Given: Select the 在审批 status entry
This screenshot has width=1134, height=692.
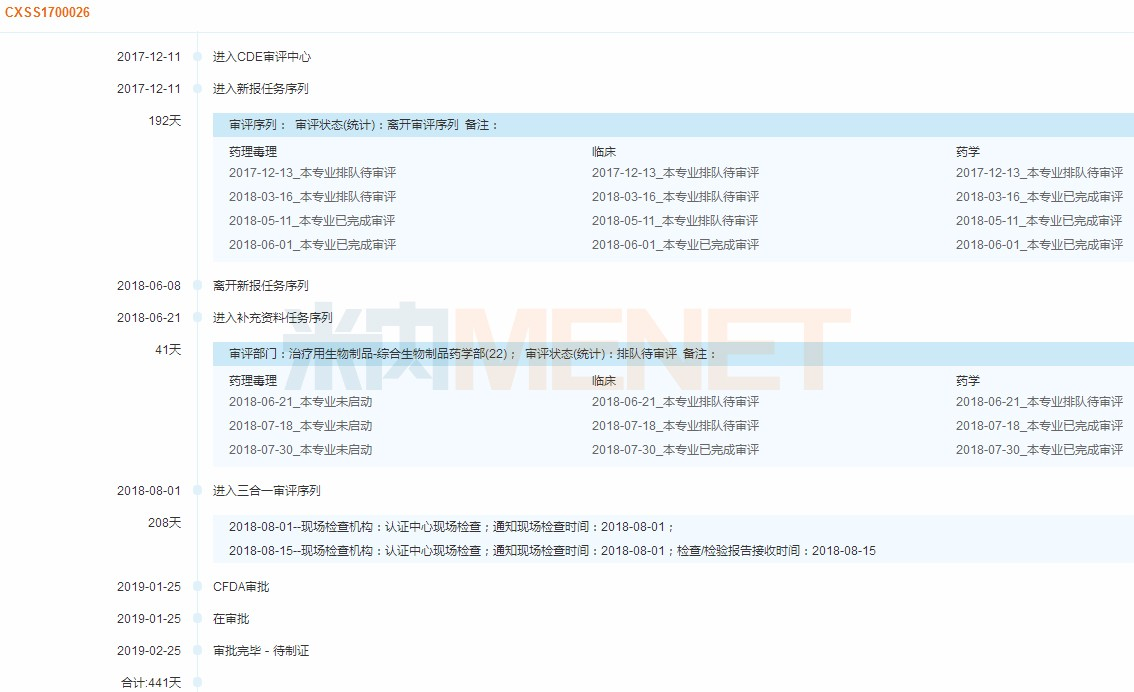Looking at the screenshot, I should pos(231,619).
